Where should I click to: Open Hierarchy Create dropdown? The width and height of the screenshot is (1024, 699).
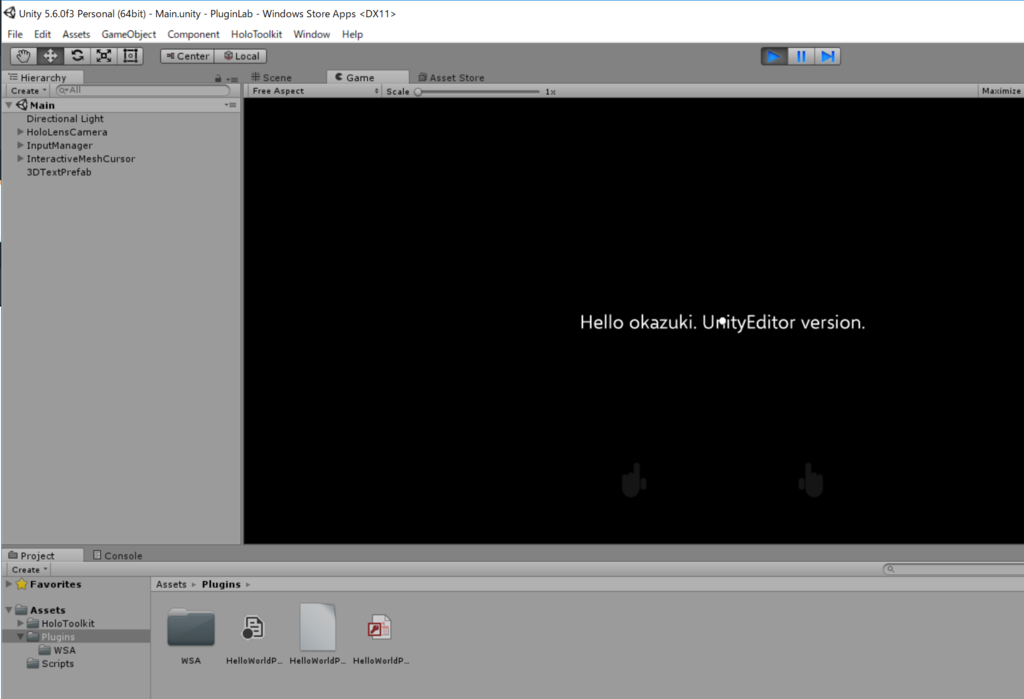28,91
